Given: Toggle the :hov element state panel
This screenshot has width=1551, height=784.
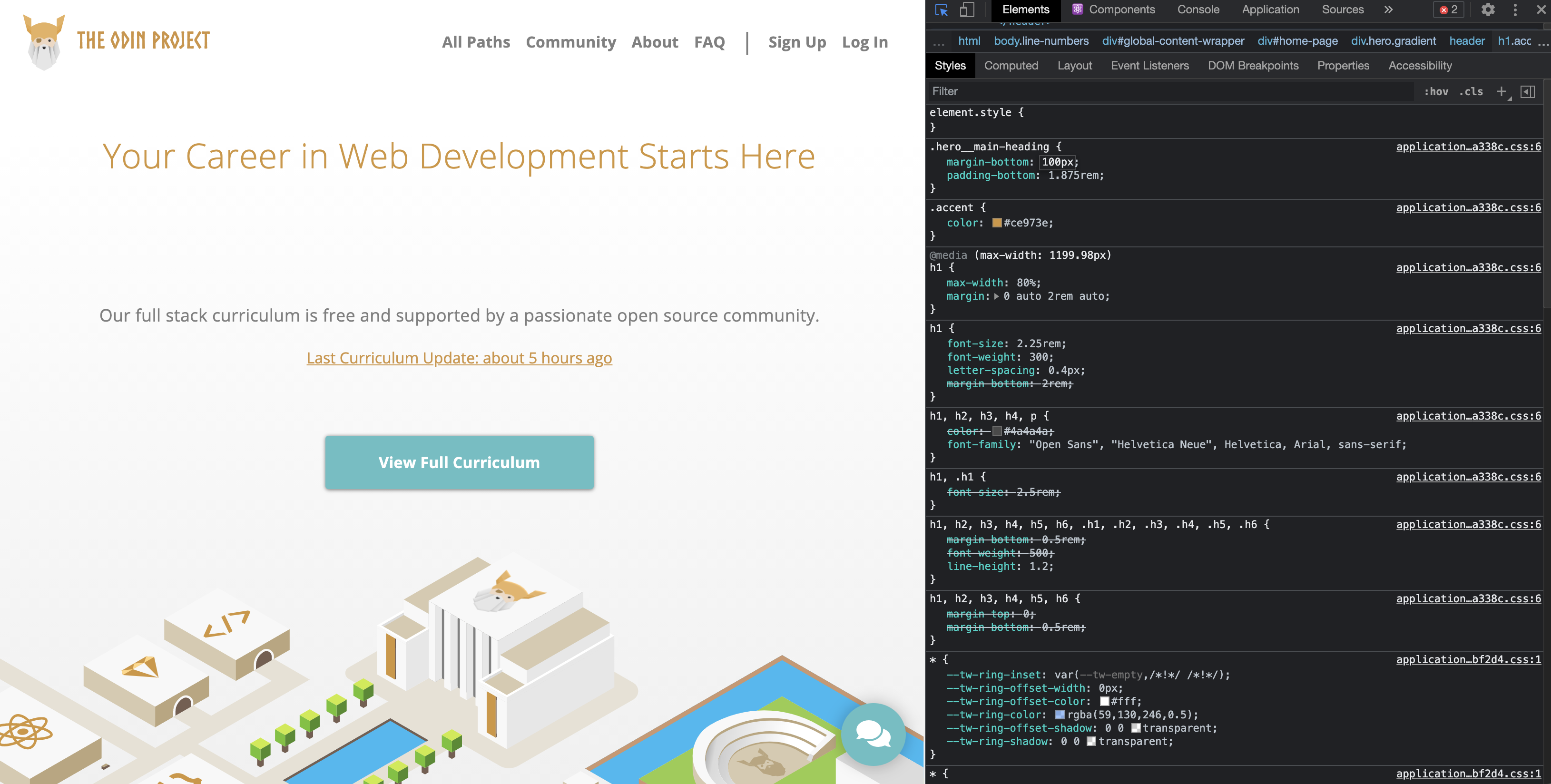Looking at the screenshot, I should [x=1436, y=91].
